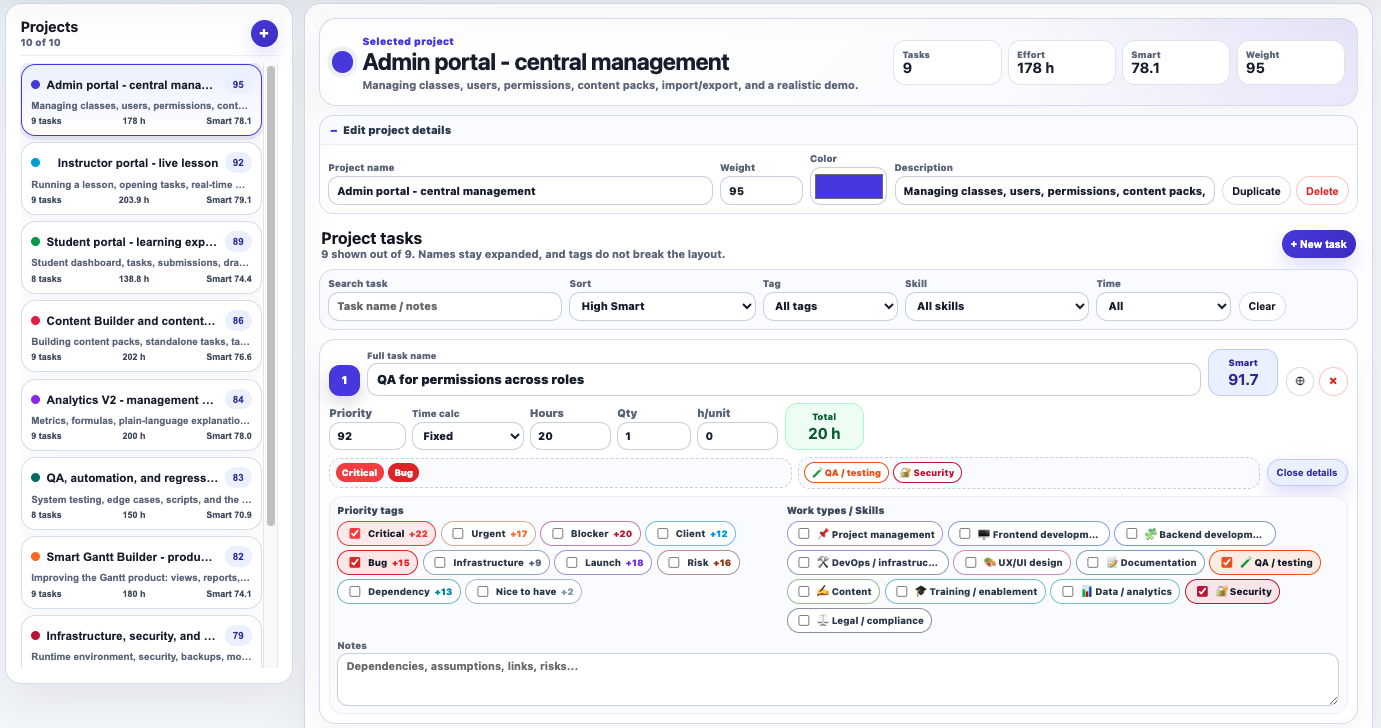This screenshot has height=728, width=1381.
Task: Click the project Description field
Action: click(x=1055, y=191)
